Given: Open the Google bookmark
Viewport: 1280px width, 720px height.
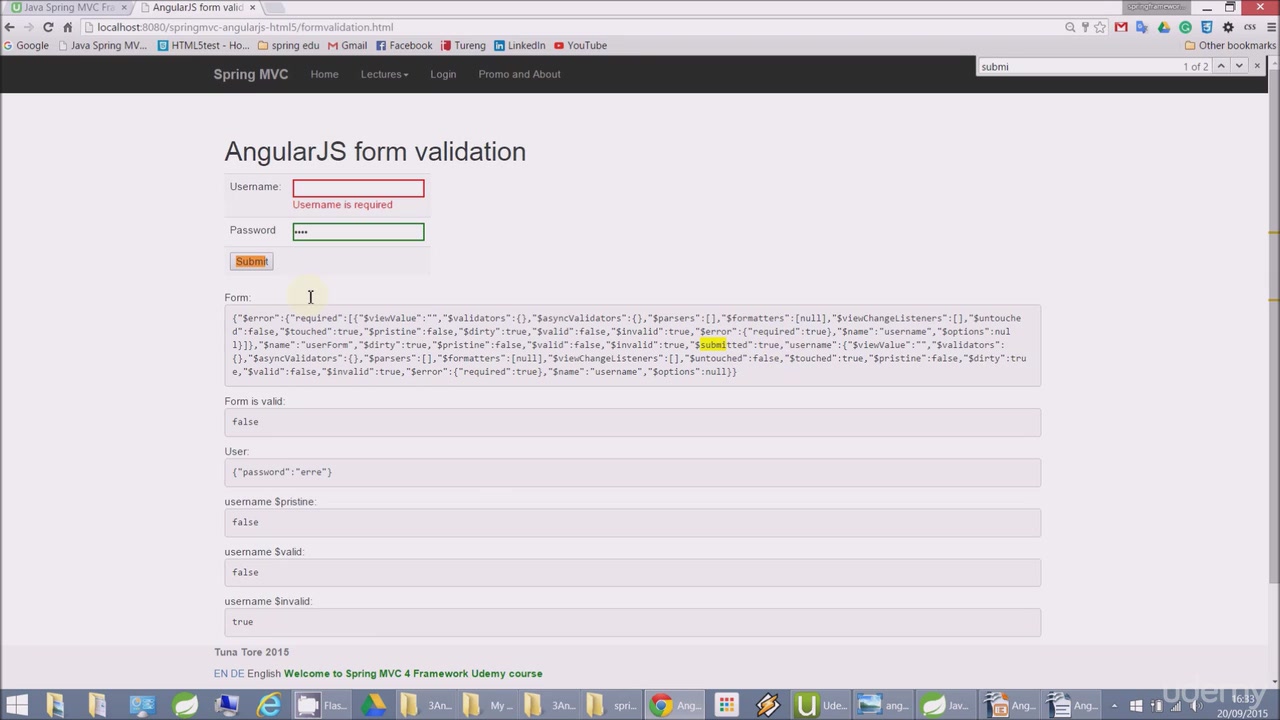Looking at the screenshot, I should click(x=26, y=45).
